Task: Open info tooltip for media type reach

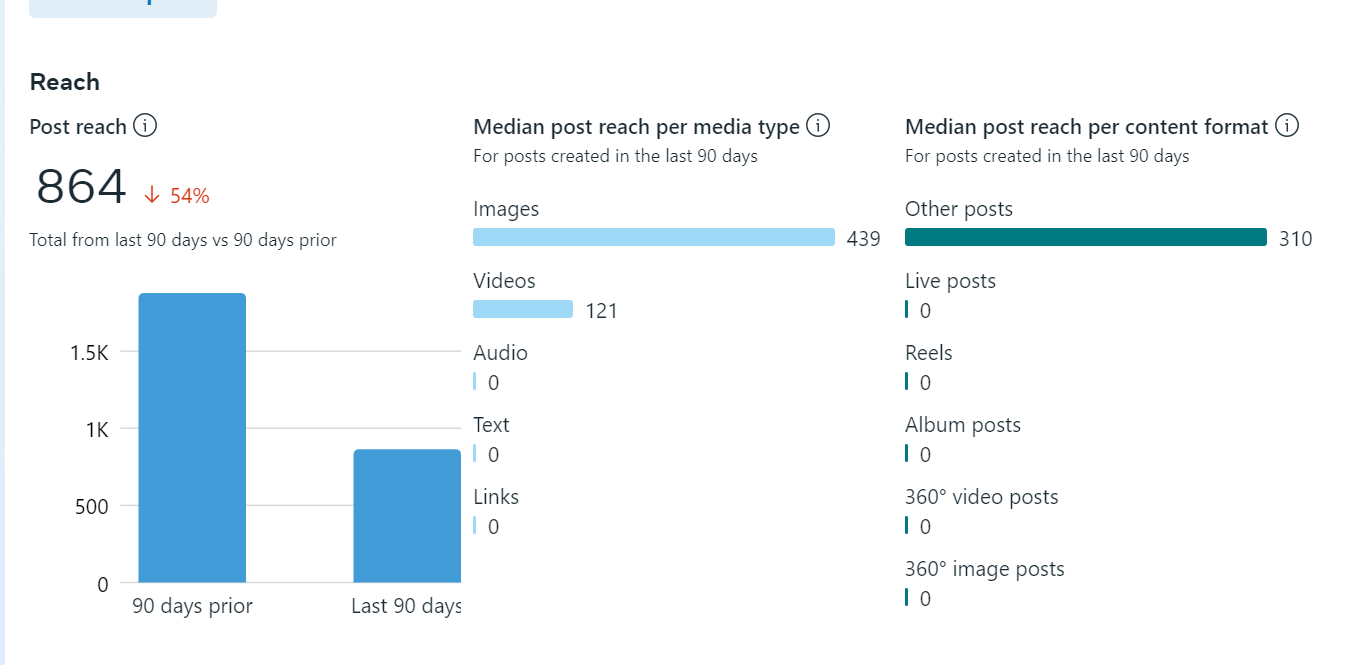Action: tap(818, 126)
